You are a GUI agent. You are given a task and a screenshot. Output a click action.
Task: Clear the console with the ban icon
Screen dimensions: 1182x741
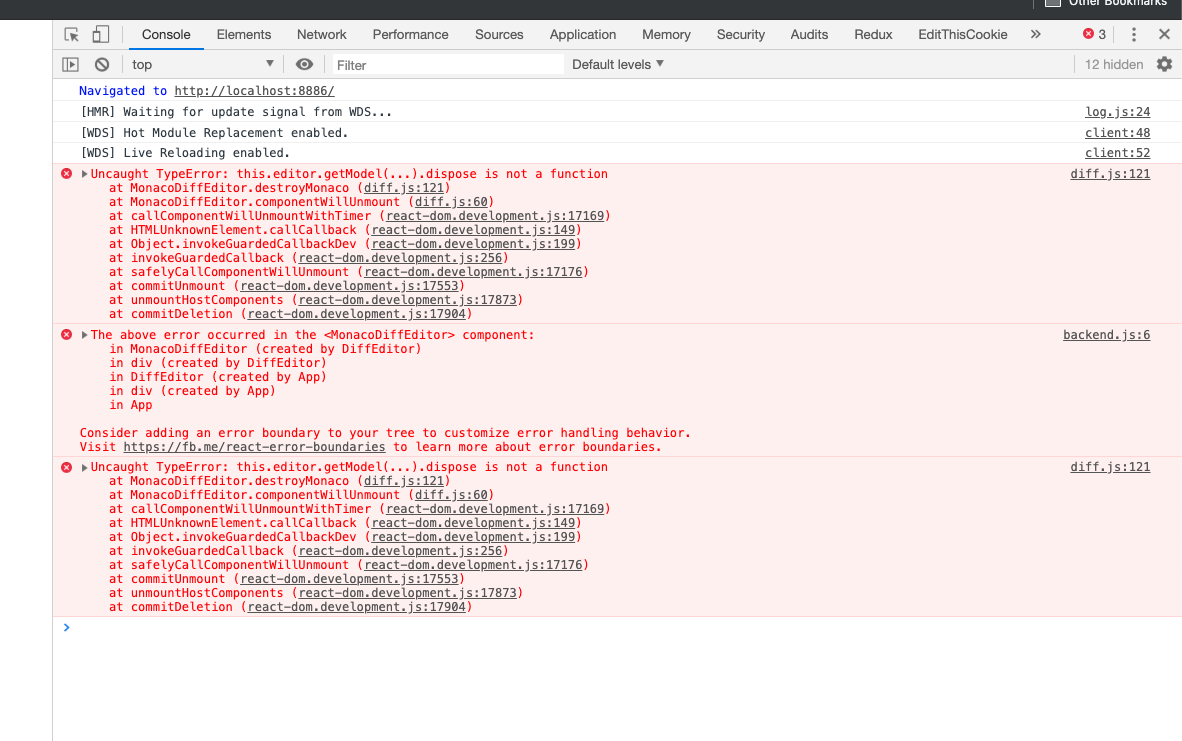pyautogui.click(x=102, y=65)
